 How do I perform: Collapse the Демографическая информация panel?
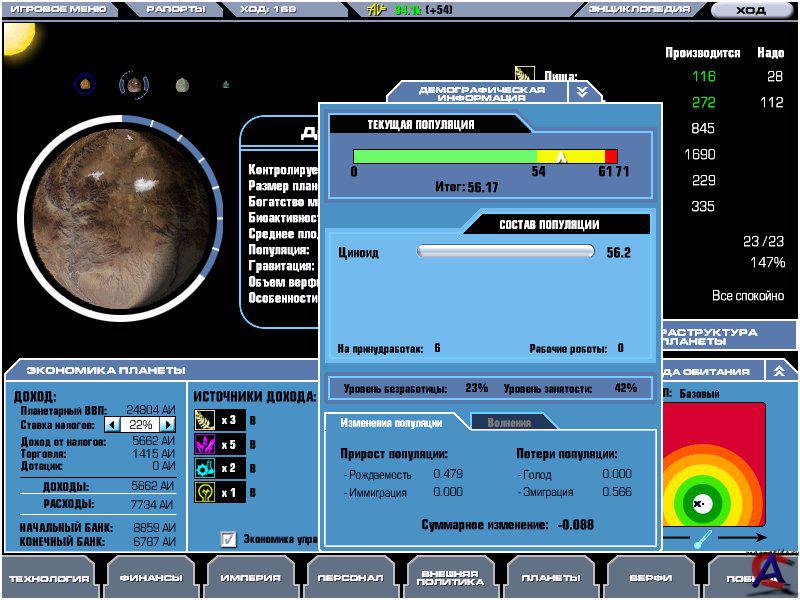pyautogui.click(x=582, y=92)
